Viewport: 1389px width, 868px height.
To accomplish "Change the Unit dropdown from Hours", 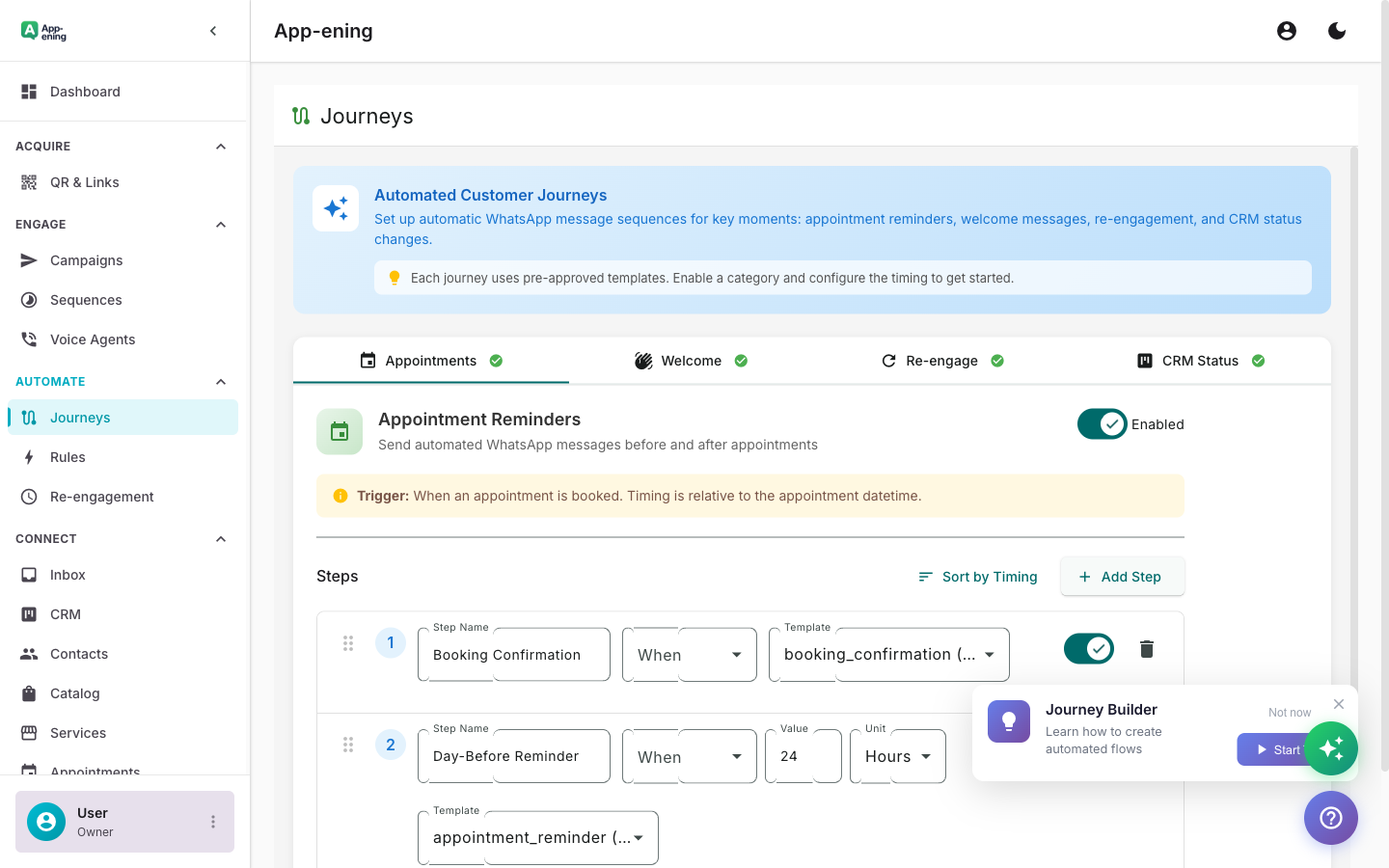I will coord(897,756).
